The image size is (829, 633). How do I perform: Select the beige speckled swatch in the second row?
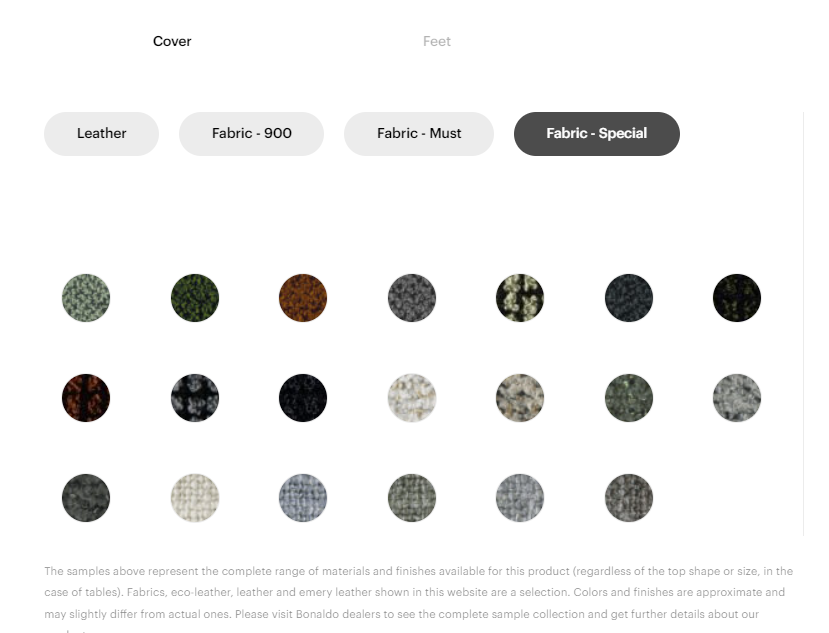click(x=520, y=398)
